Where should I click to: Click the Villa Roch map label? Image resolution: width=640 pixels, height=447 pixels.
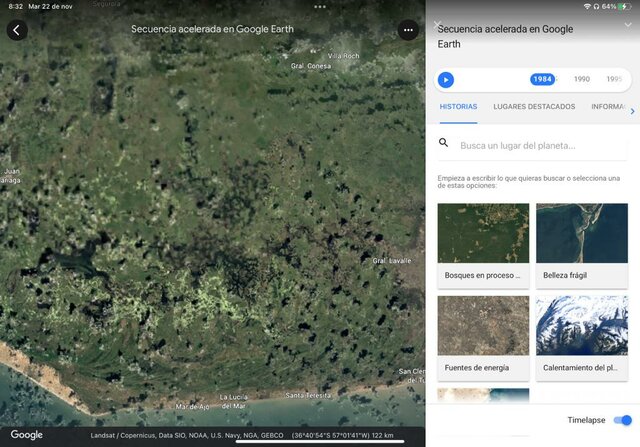(343, 56)
